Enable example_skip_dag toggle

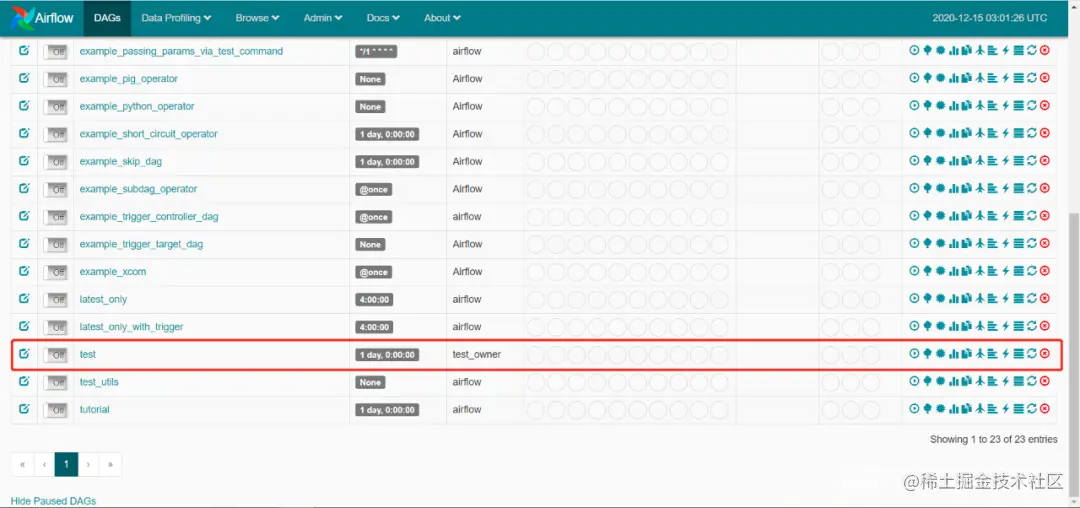(55, 162)
